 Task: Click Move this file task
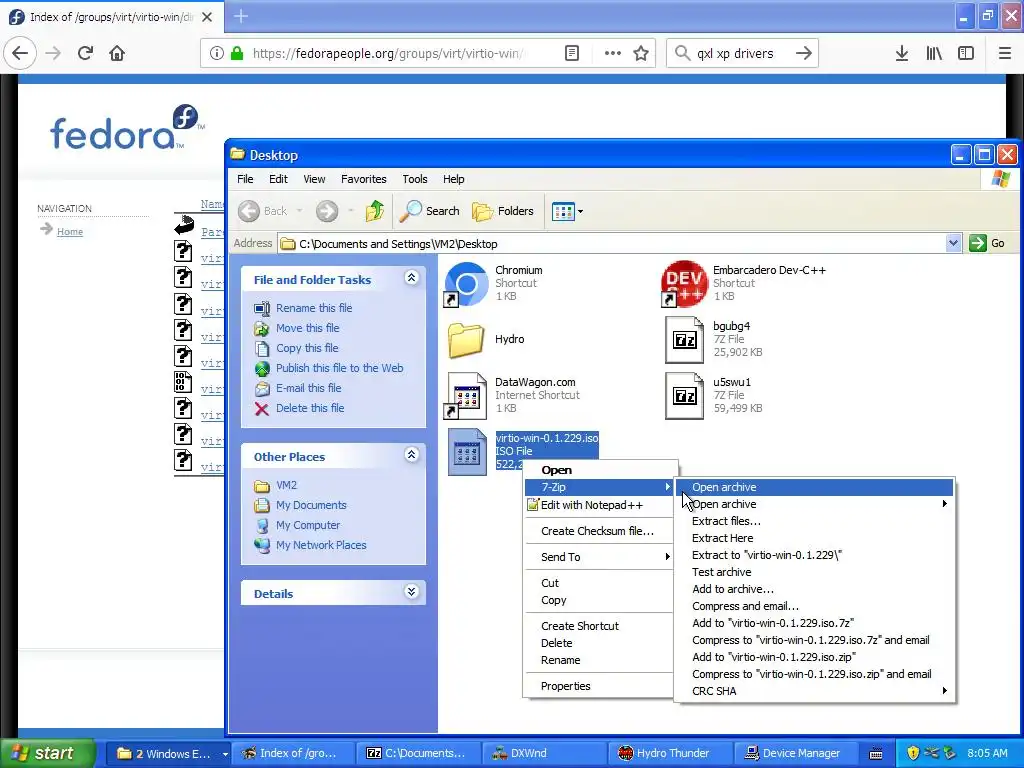(x=308, y=328)
